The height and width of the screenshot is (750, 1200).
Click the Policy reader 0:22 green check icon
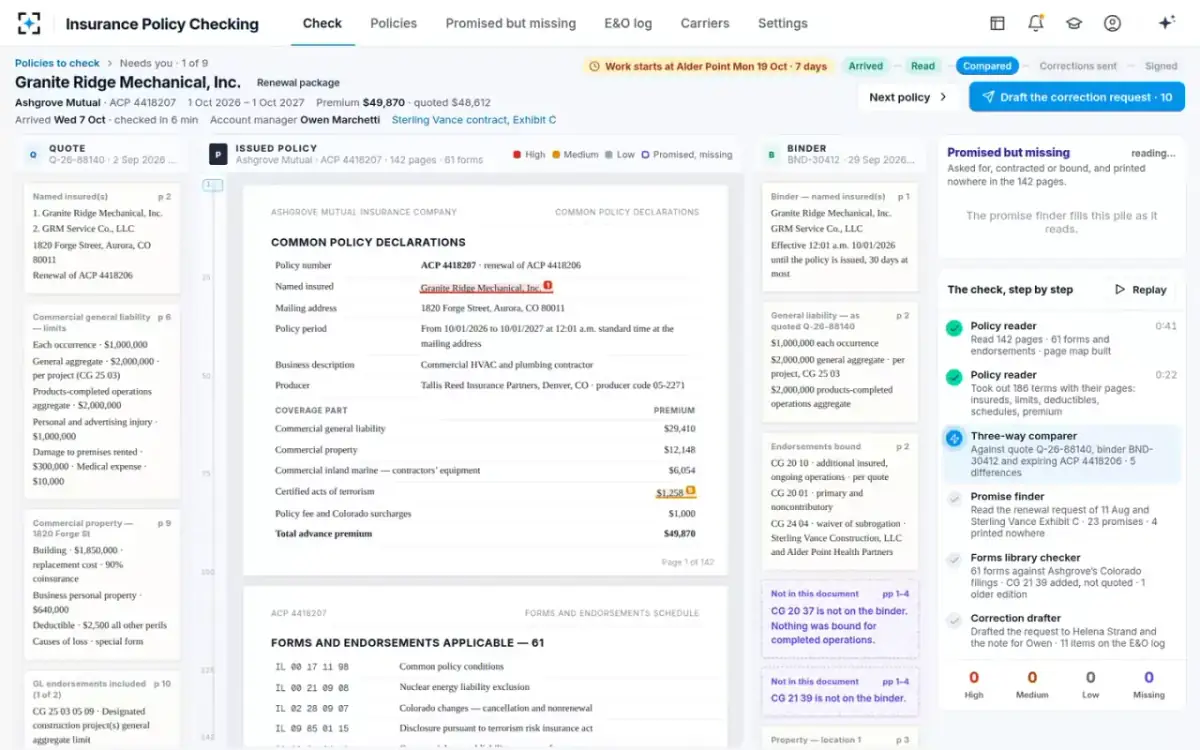click(954, 377)
